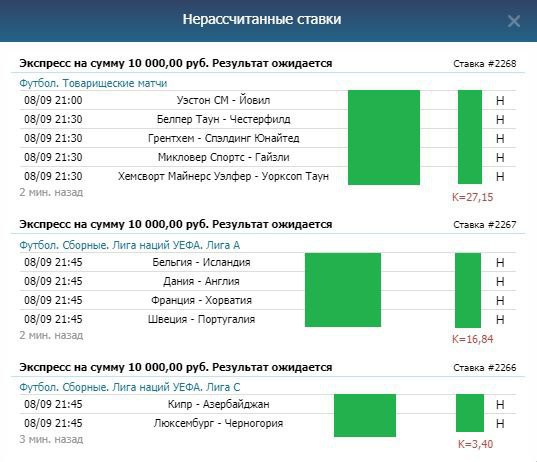
Task: Click the express bet header above Ставка #2268
Action: point(176,63)
